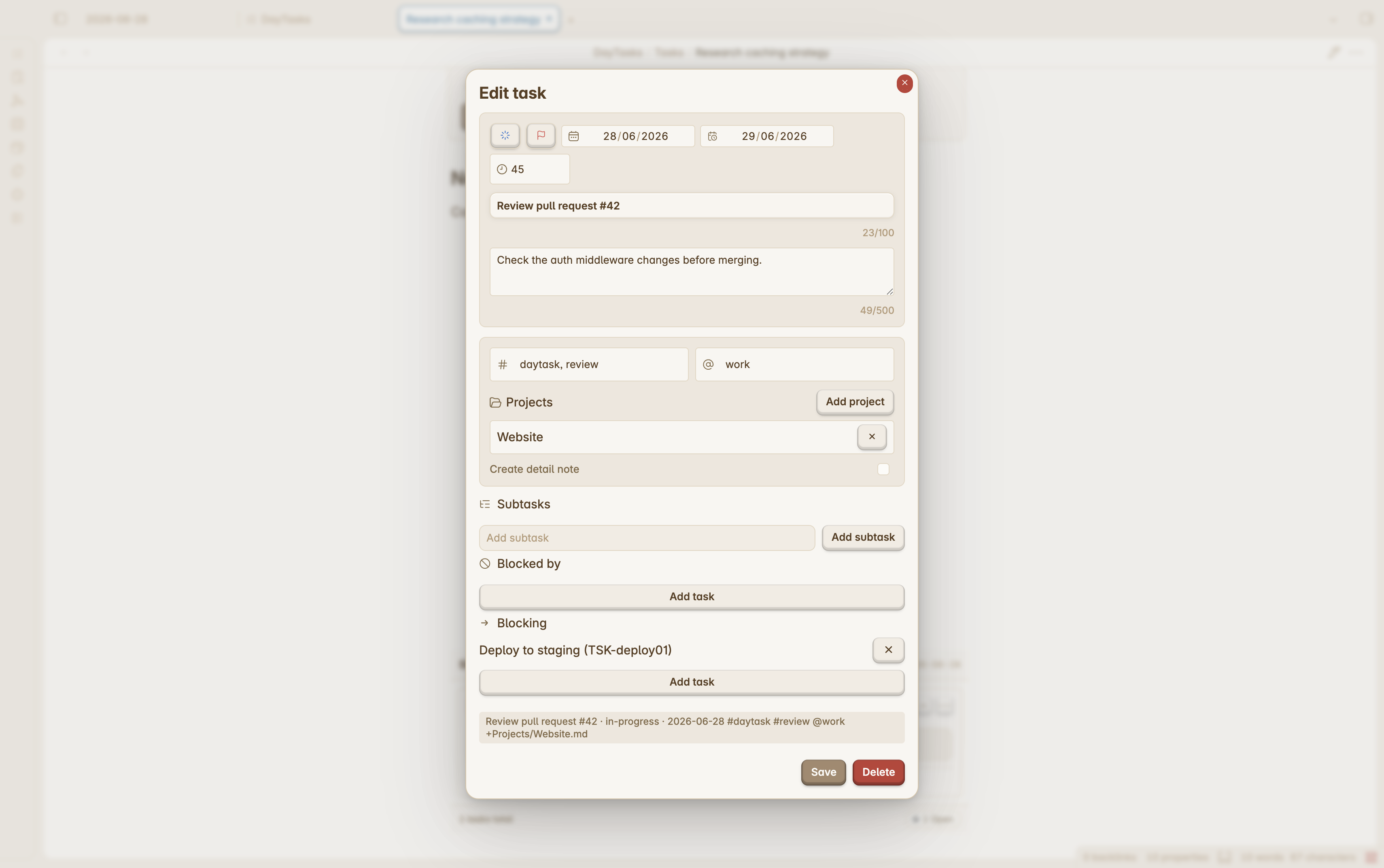Click the 23/100 title character counter
The image size is (1384, 868).
pos(877,233)
